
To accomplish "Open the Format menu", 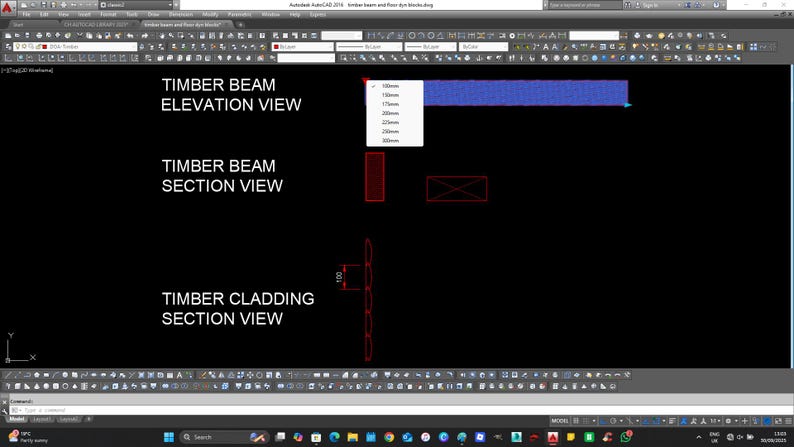I will tap(108, 15).
